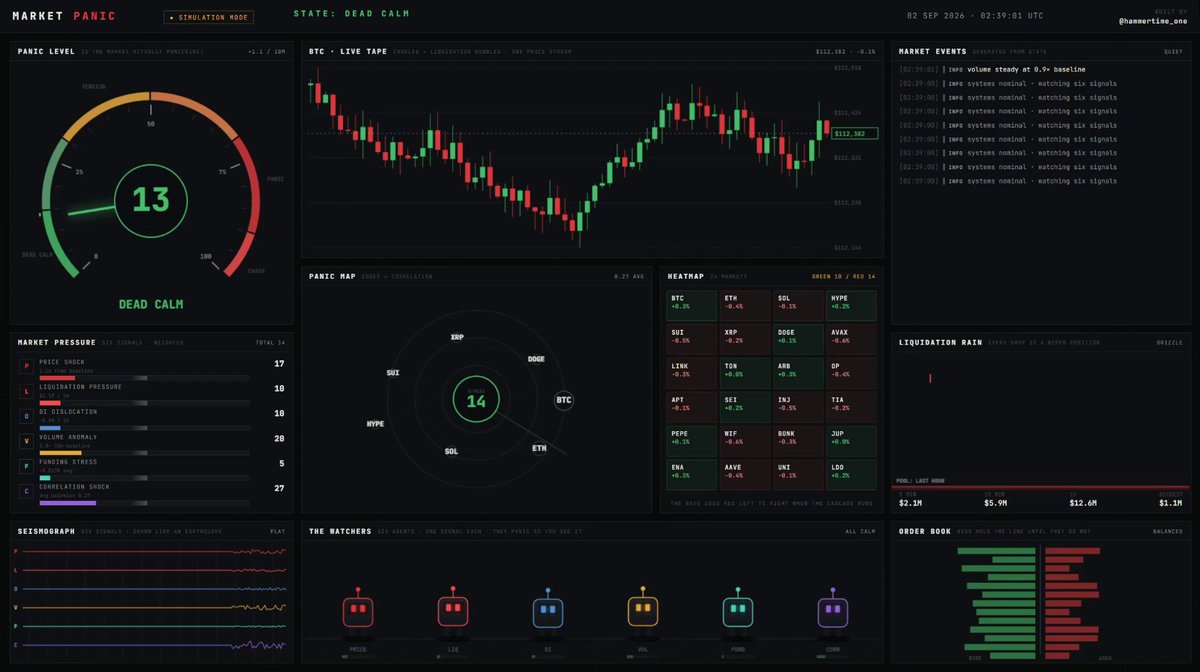The width and height of the screenshot is (1200, 672).
Task: Select the C badge beside Correlation Shock
Action: pyautogui.click(x=26, y=491)
